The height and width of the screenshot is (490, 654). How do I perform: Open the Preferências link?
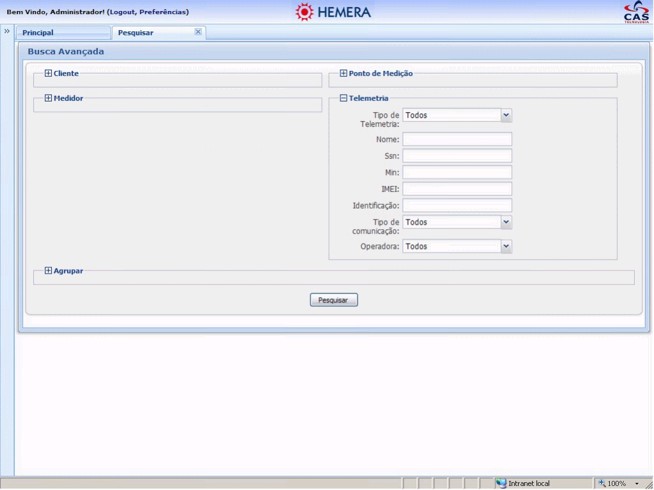pyautogui.click(x=163, y=12)
